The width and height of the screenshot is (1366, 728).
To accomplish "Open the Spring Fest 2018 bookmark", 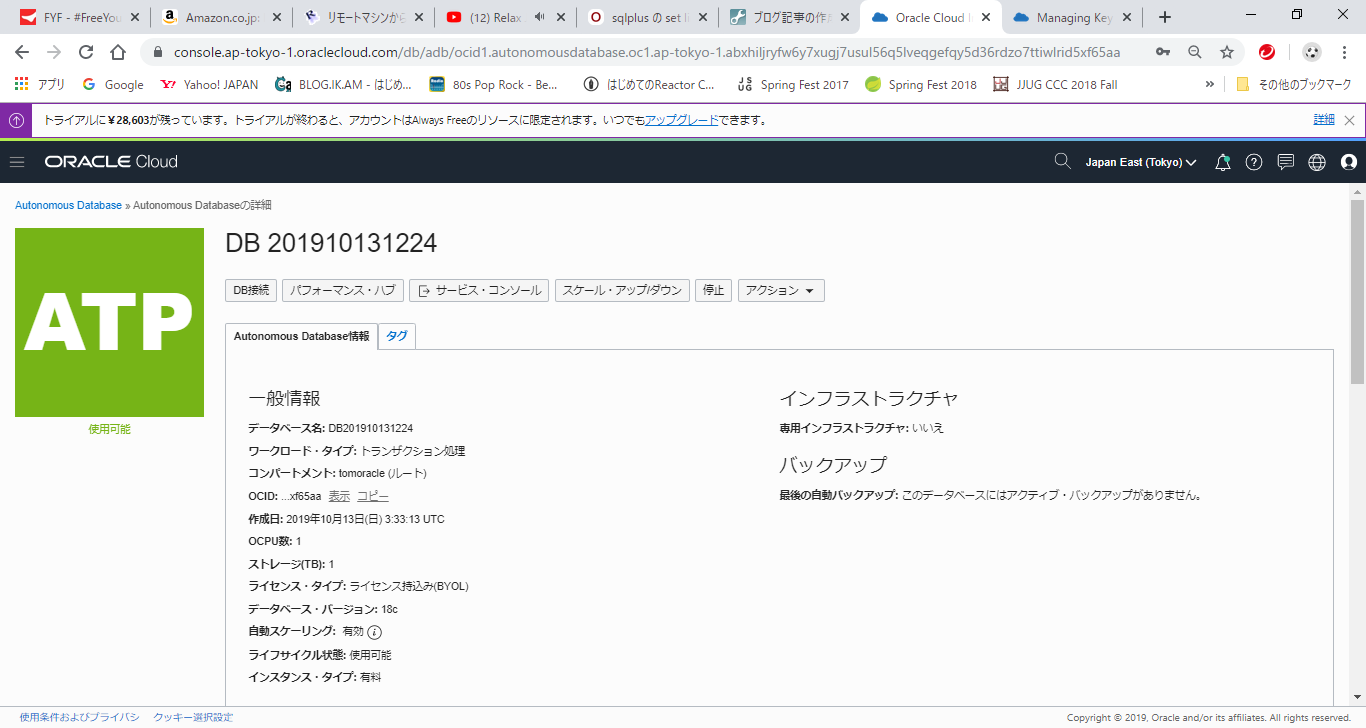I will (x=921, y=85).
